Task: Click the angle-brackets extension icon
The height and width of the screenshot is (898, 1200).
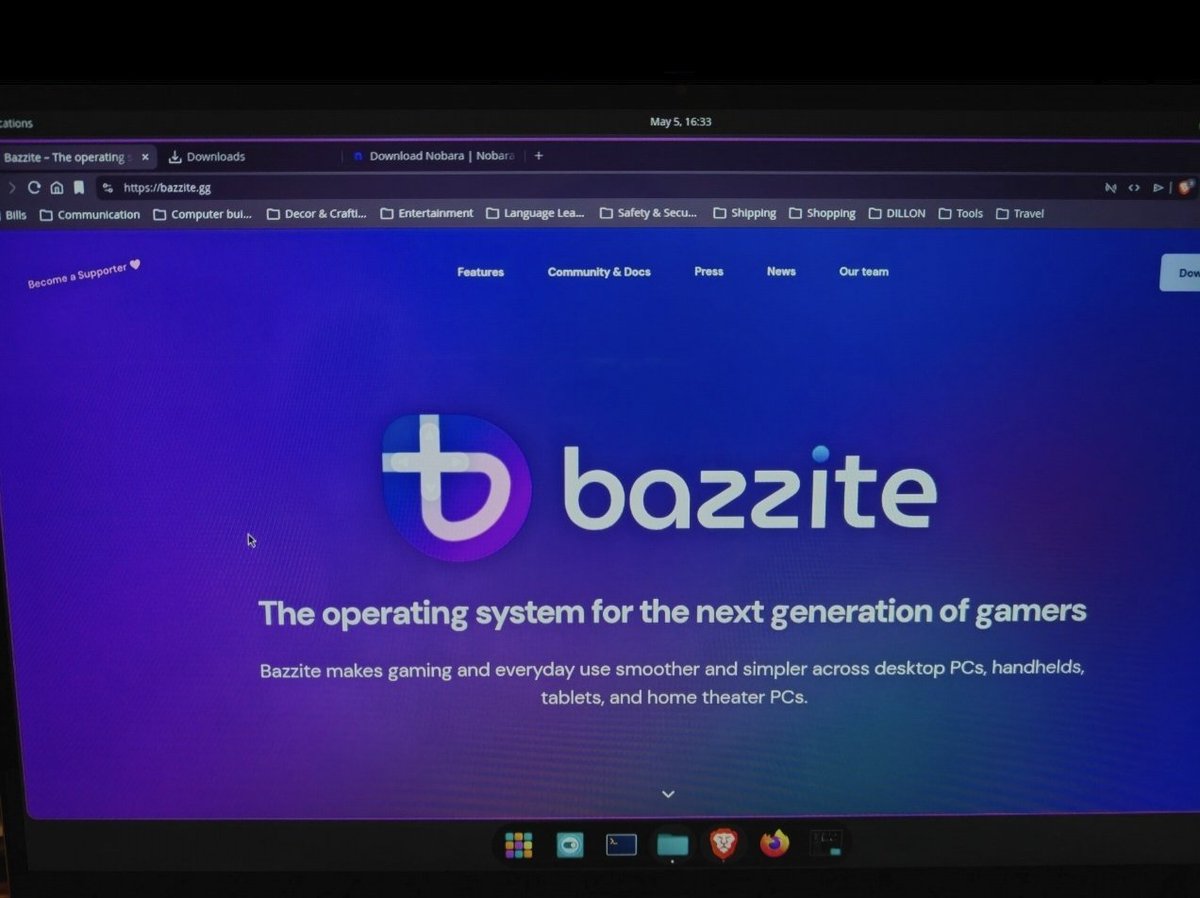Action: (x=1134, y=187)
